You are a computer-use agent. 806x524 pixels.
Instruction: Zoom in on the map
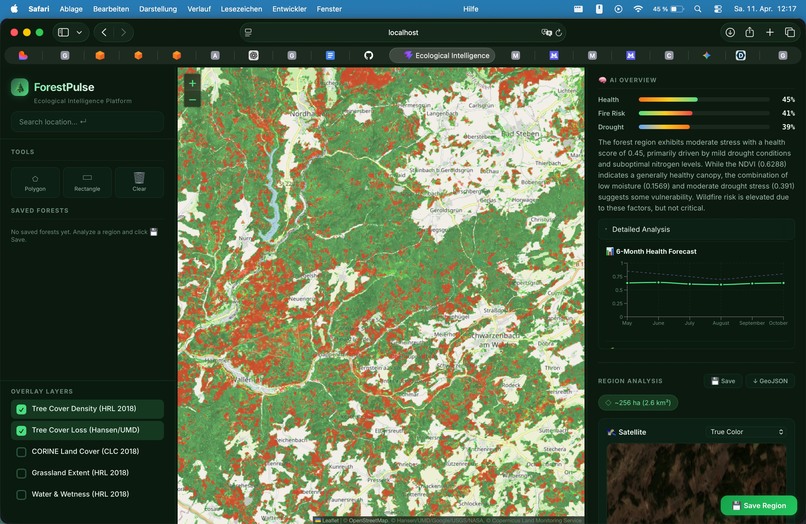pos(192,83)
